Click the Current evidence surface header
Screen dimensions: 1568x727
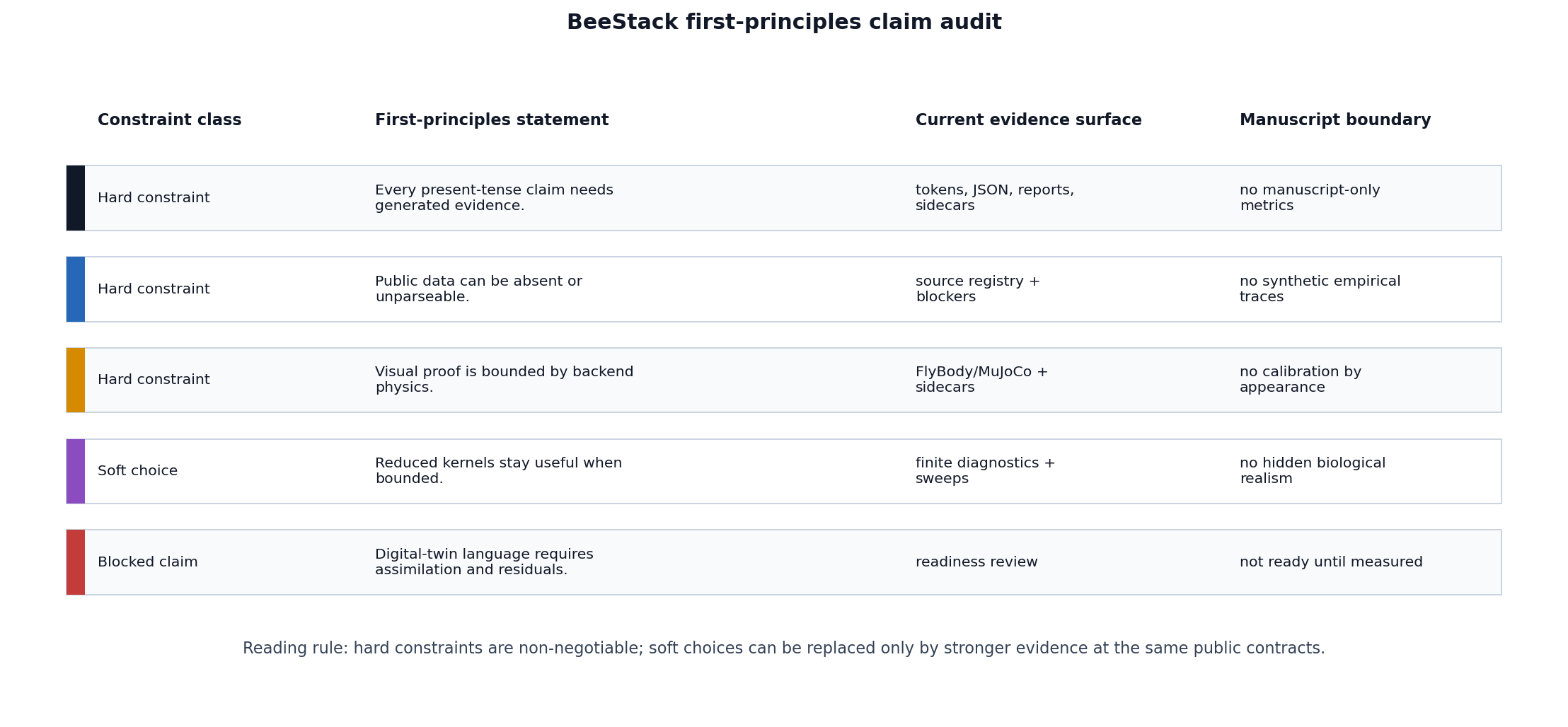point(1029,120)
